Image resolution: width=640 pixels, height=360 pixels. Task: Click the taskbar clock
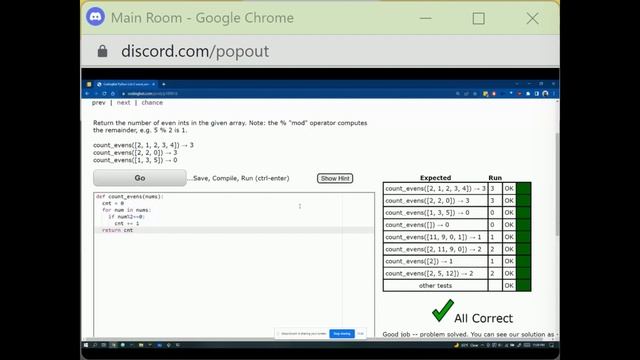pyautogui.click(x=539, y=345)
